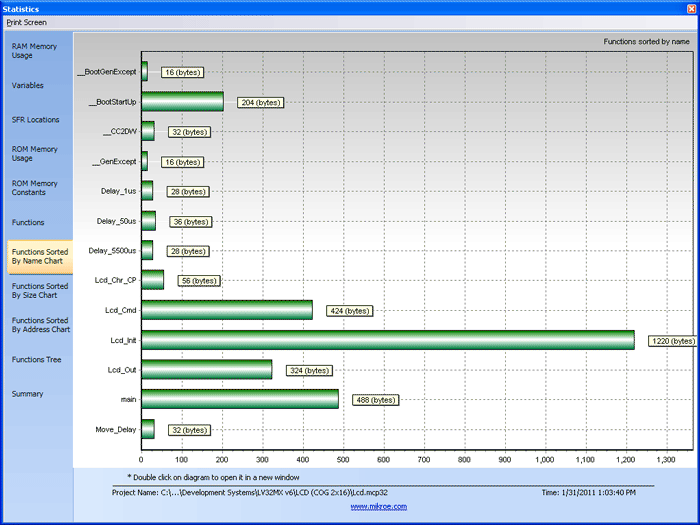
Task: Select the Lcd_Cmd bar
Action: coord(227,310)
